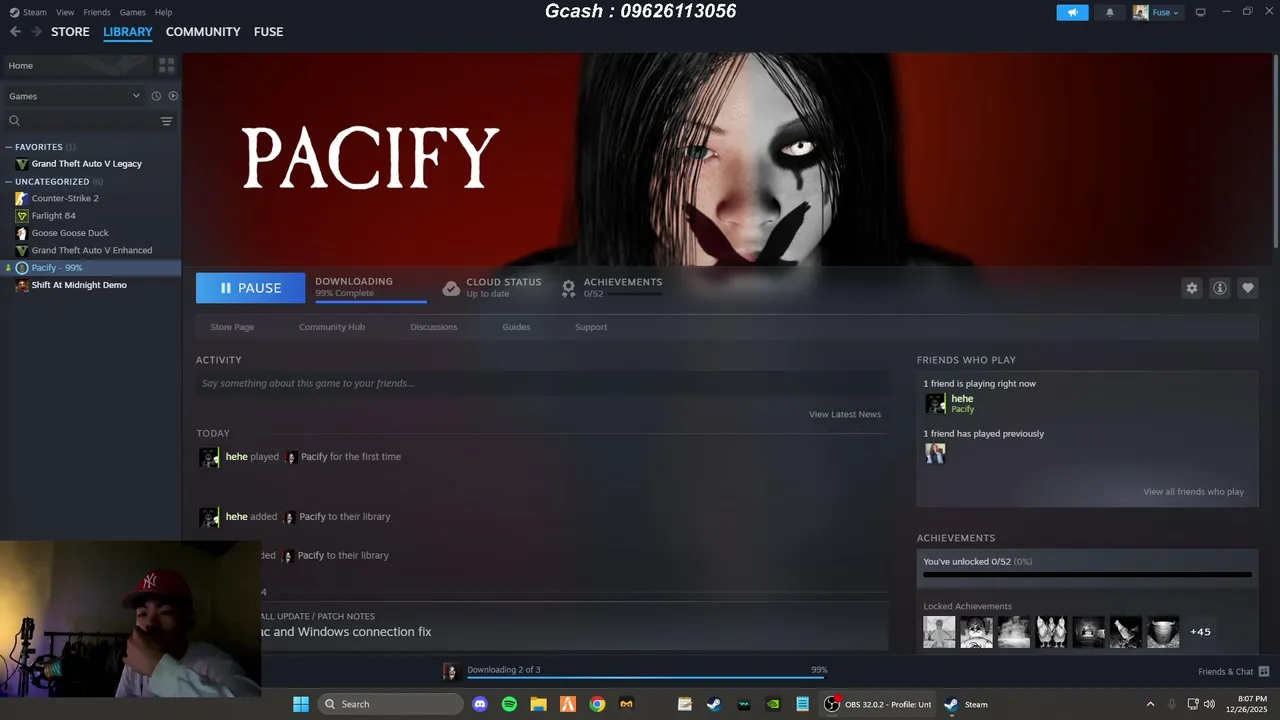
Task: Open the Support tab
Action: pos(591,327)
